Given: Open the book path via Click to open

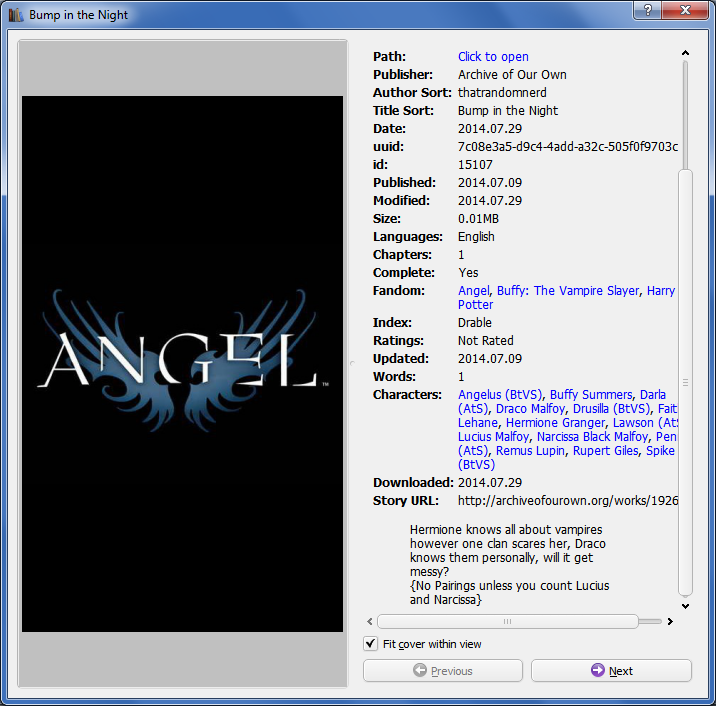Looking at the screenshot, I should [x=493, y=57].
